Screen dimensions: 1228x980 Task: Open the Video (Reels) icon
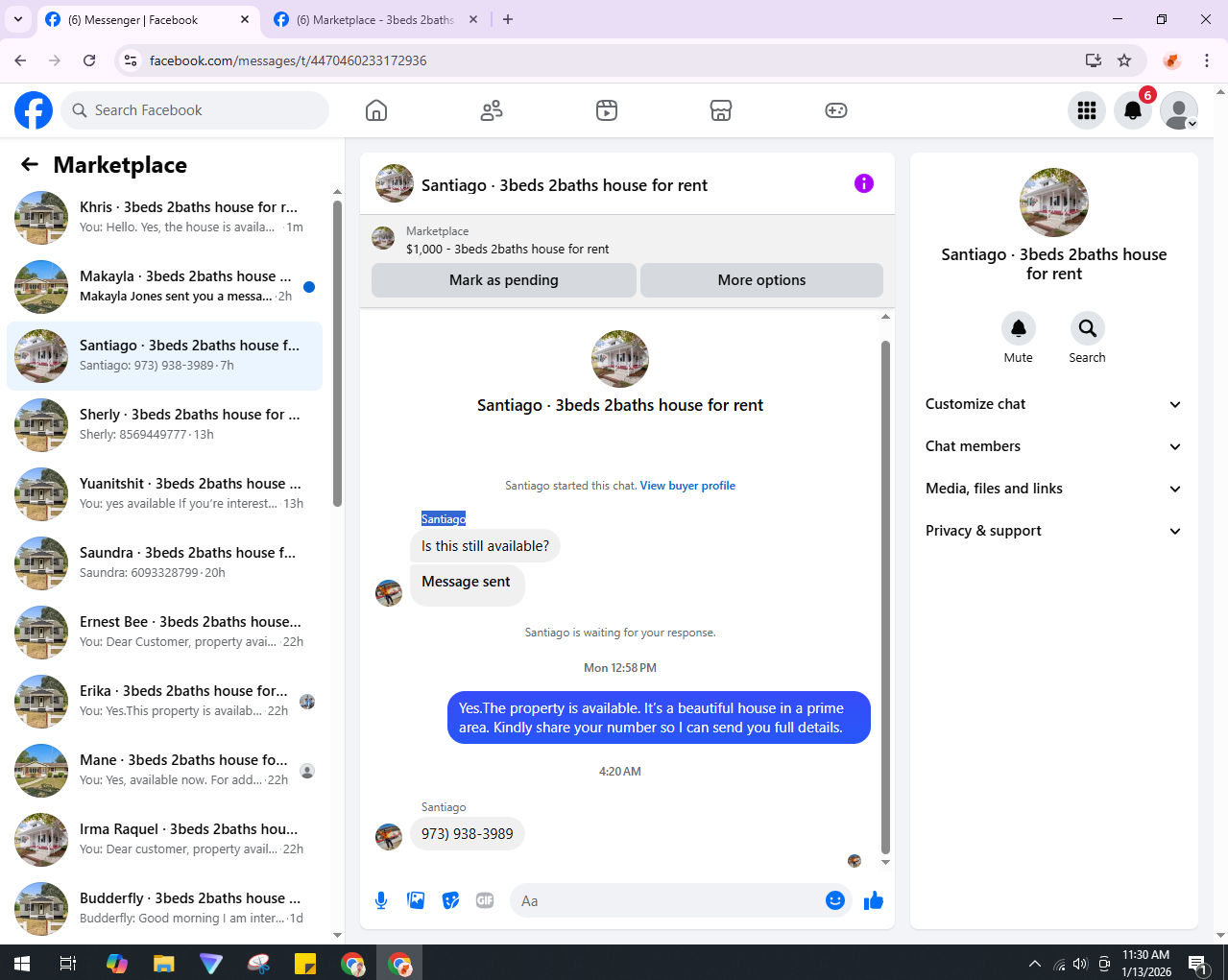pyautogui.click(x=607, y=110)
